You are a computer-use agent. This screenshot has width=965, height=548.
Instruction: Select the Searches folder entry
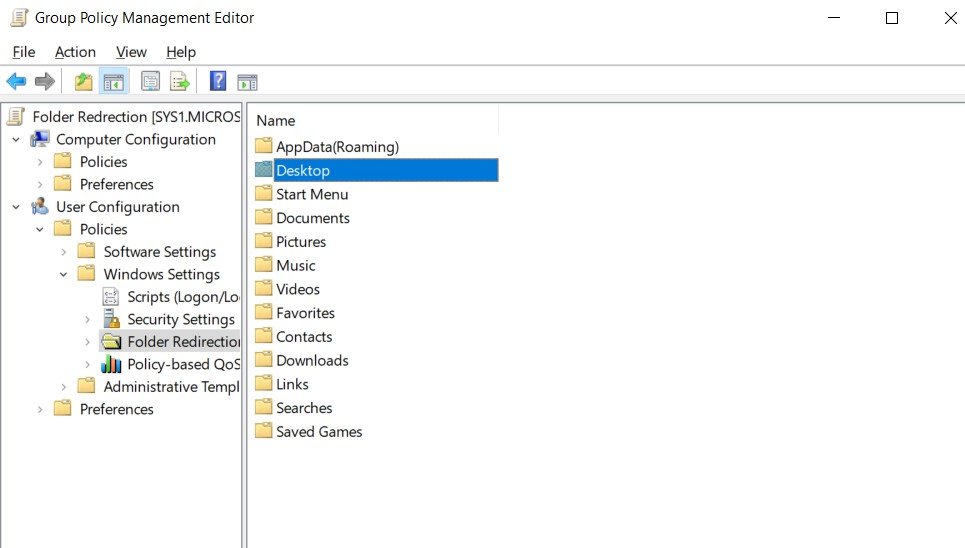coord(304,408)
